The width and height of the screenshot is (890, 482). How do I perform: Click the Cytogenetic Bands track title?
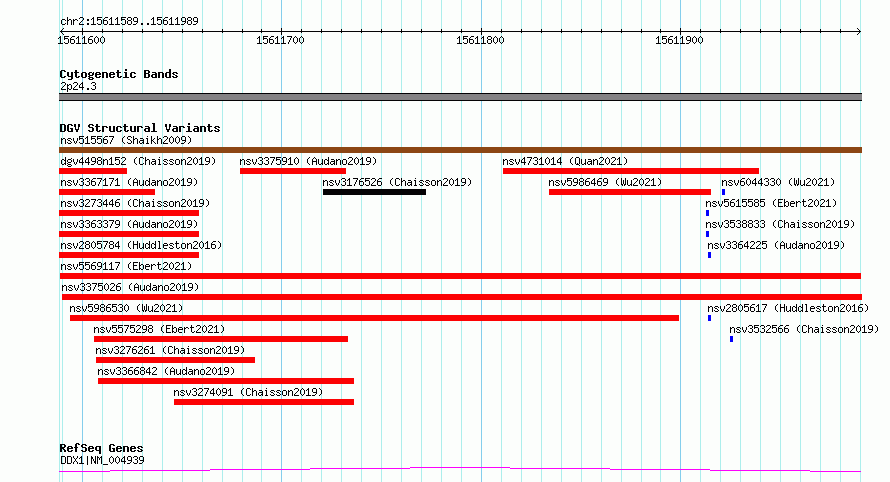click(119, 74)
